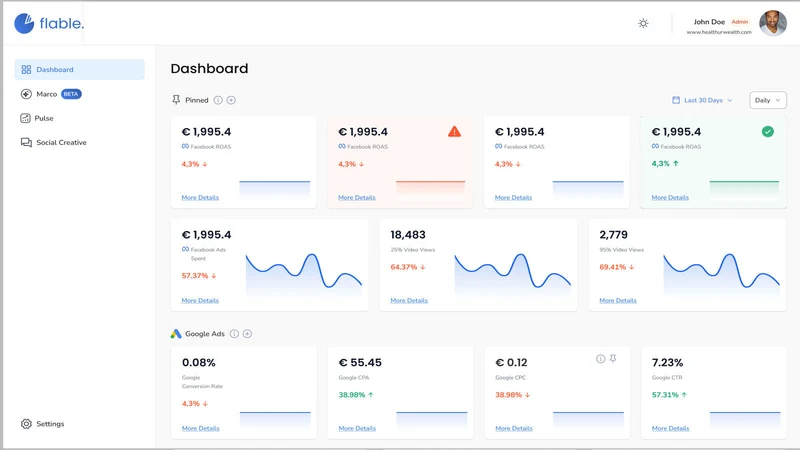This screenshot has width=800, height=450.
Task: Open the Dashboard sidebar item
Action: click(x=80, y=69)
